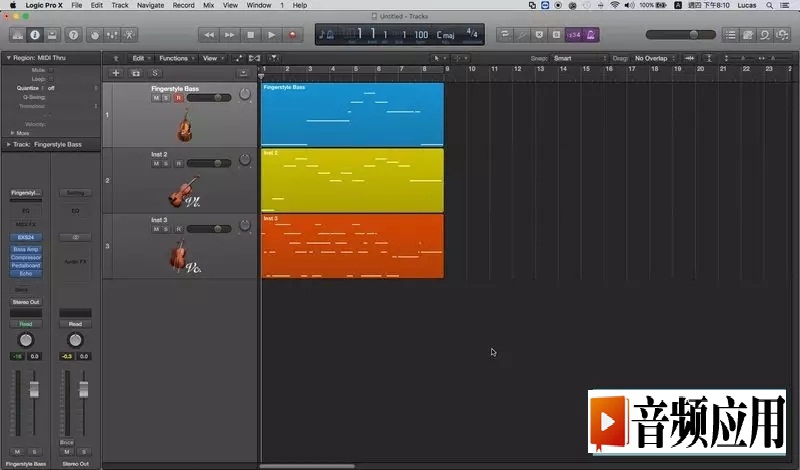This screenshot has height=470, width=800.
Task: Show Smart Controls knob button
Action: [x=94, y=35]
